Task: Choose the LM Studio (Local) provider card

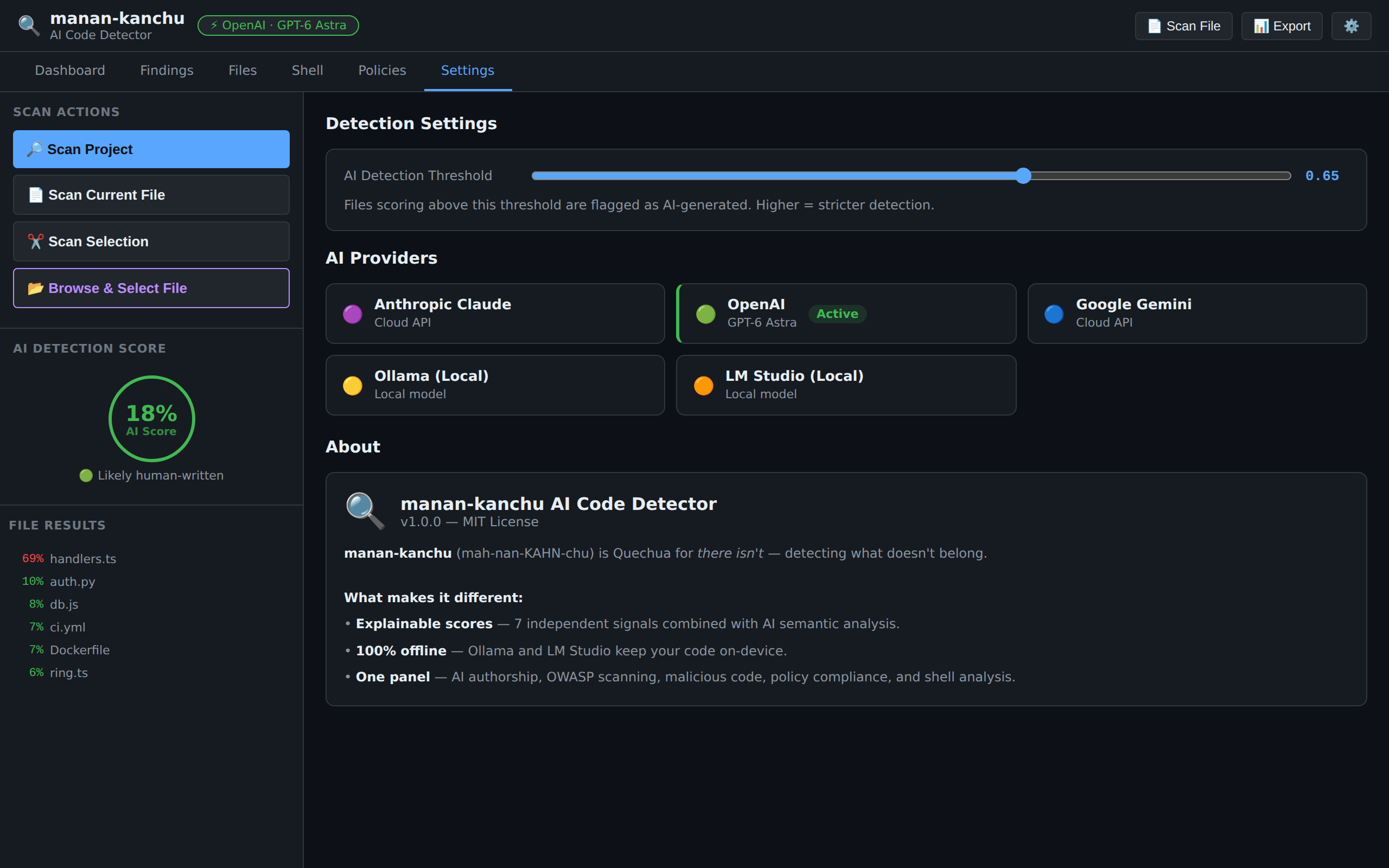Action: pos(846,385)
